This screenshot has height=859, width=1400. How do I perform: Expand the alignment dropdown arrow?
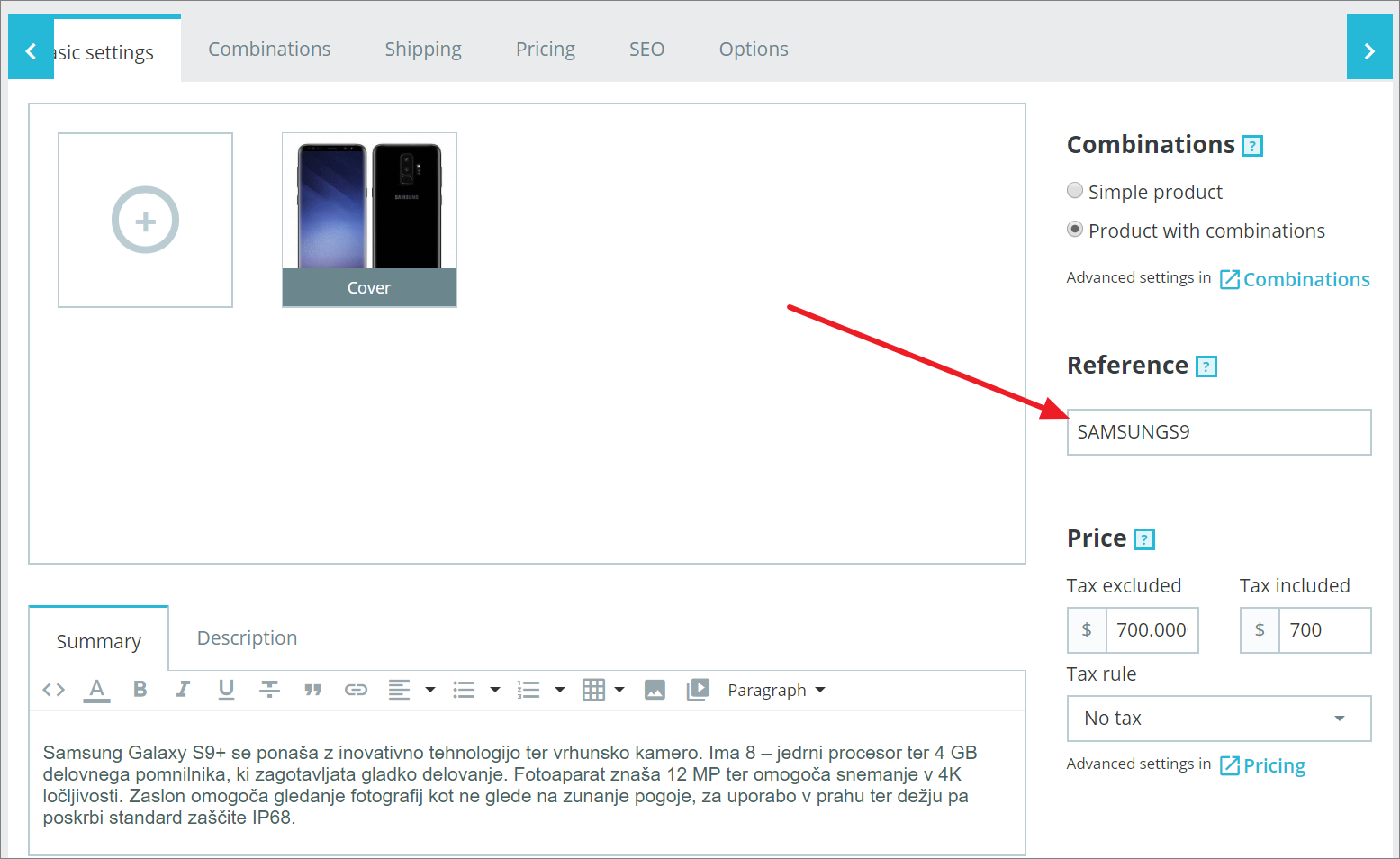(430, 690)
